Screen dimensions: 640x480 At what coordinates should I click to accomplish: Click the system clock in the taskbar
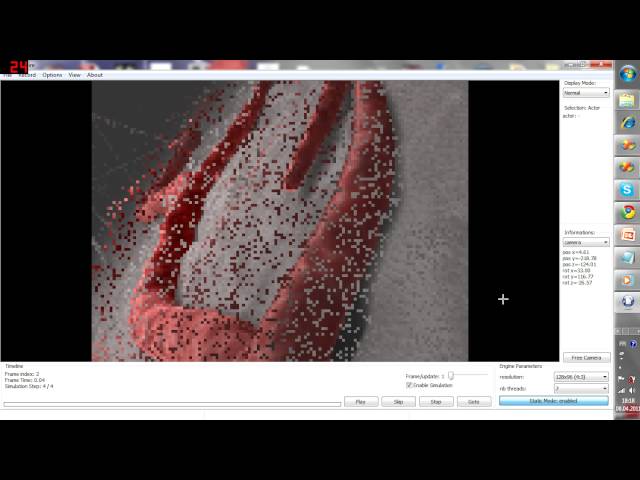(628, 404)
